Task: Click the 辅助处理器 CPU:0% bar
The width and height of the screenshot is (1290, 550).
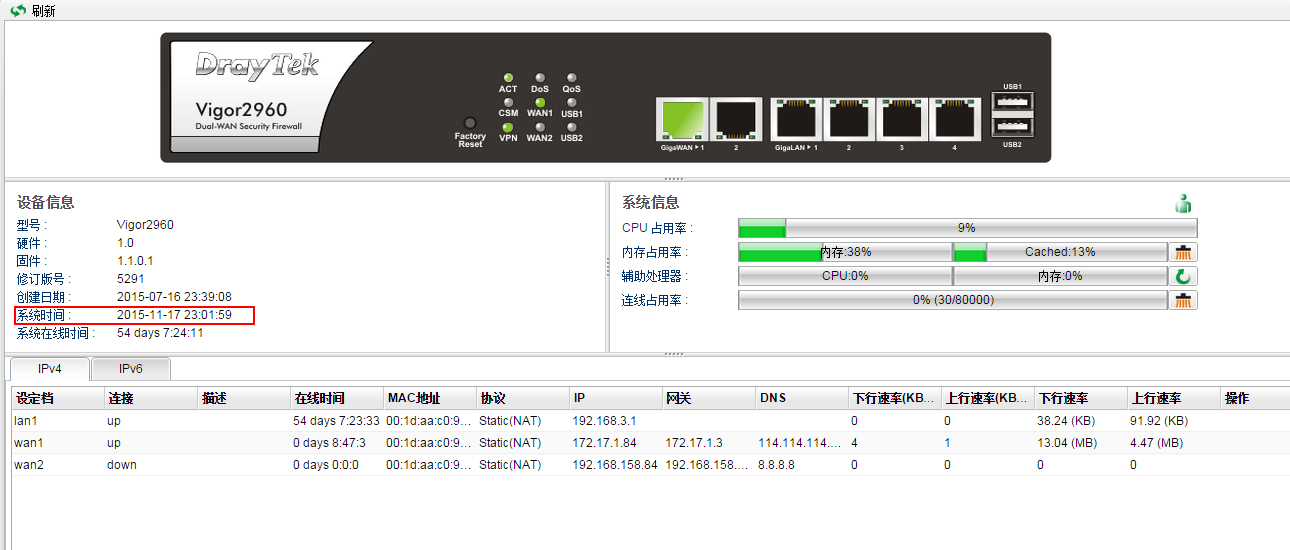Action: pos(845,276)
